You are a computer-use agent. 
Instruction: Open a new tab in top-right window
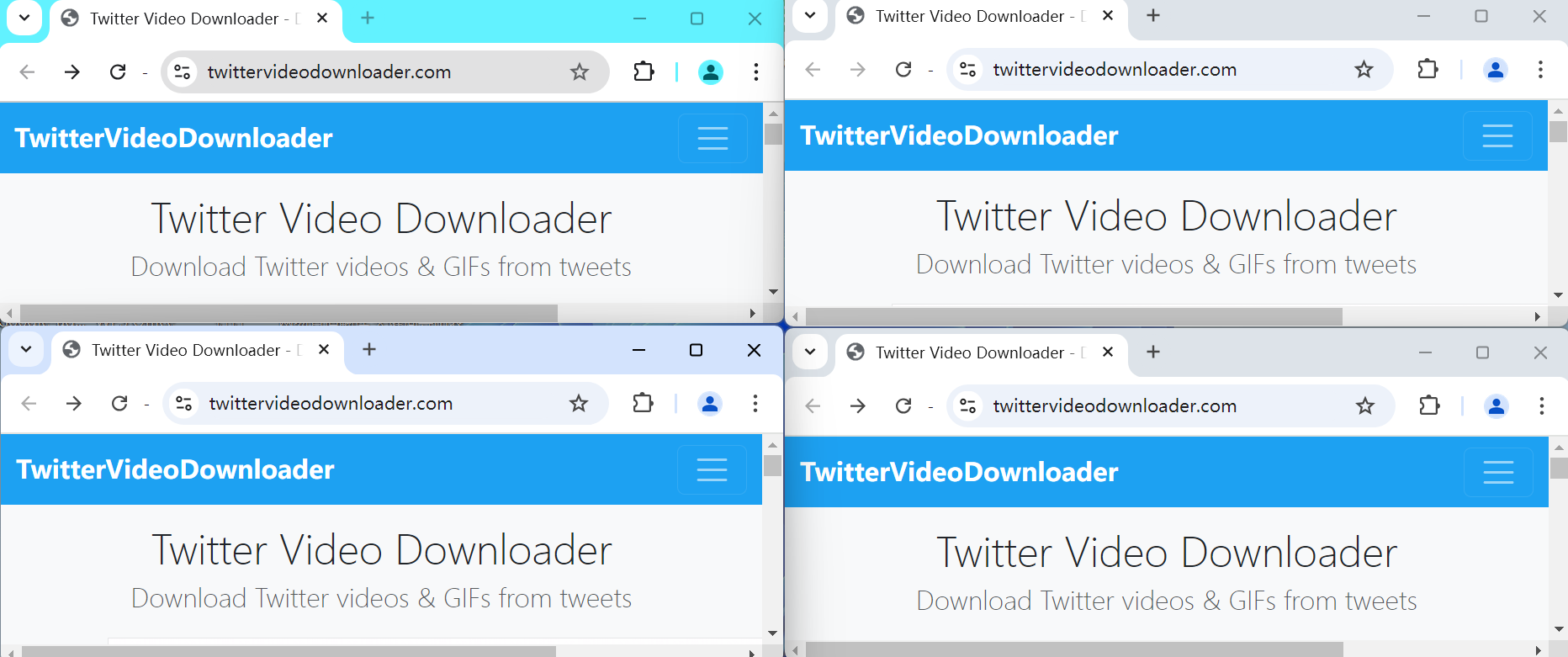click(x=1153, y=15)
